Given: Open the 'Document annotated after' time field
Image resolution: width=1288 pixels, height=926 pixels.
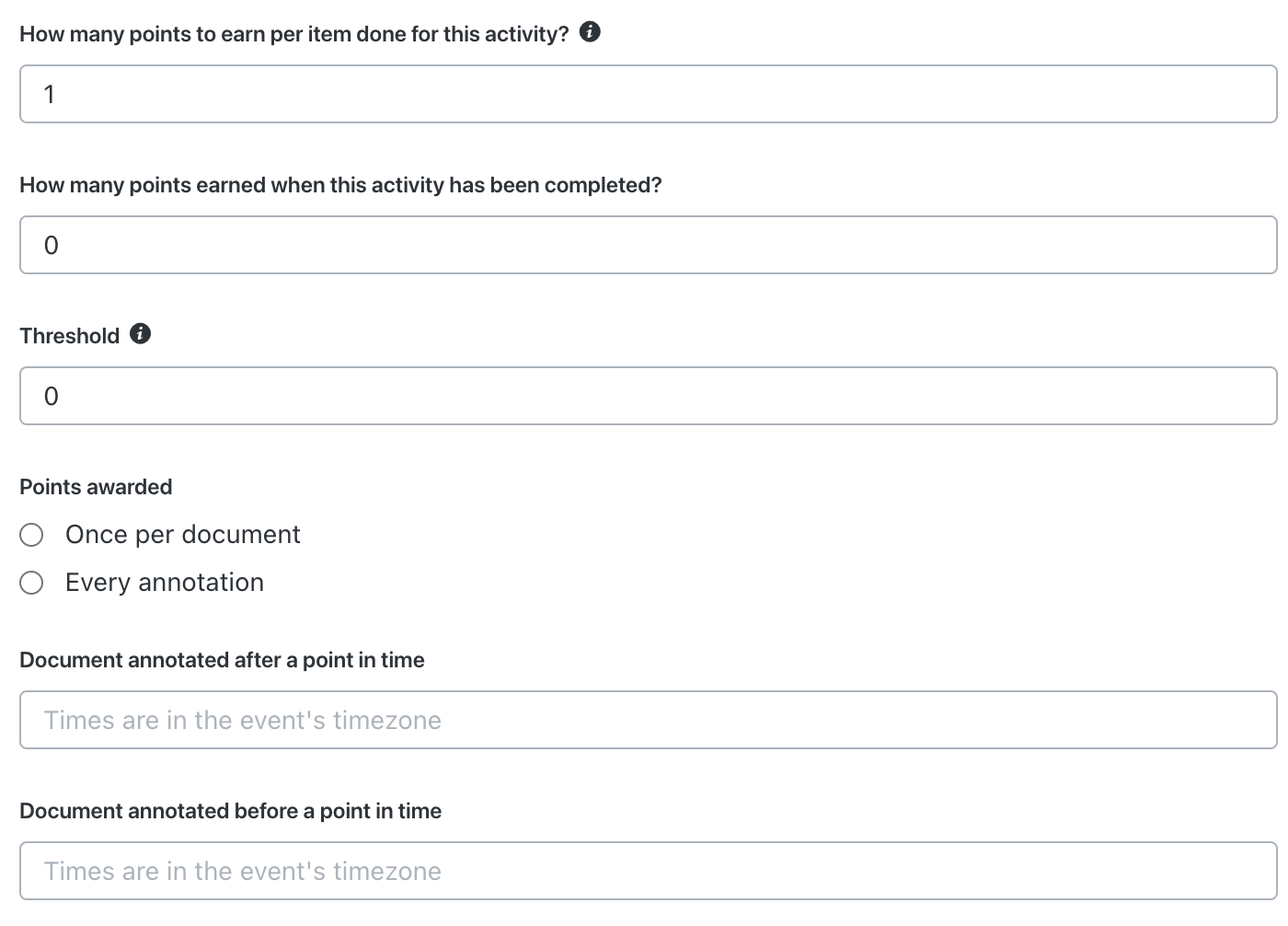Looking at the screenshot, I should tap(649, 720).
